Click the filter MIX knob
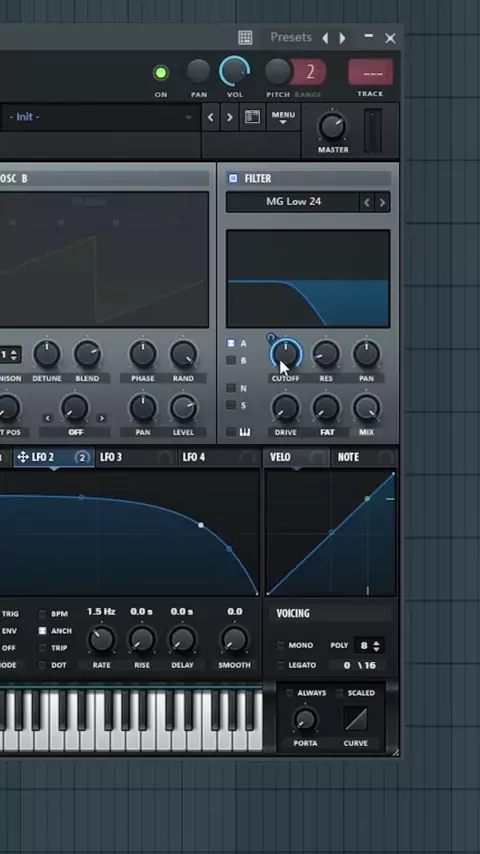 366,407
